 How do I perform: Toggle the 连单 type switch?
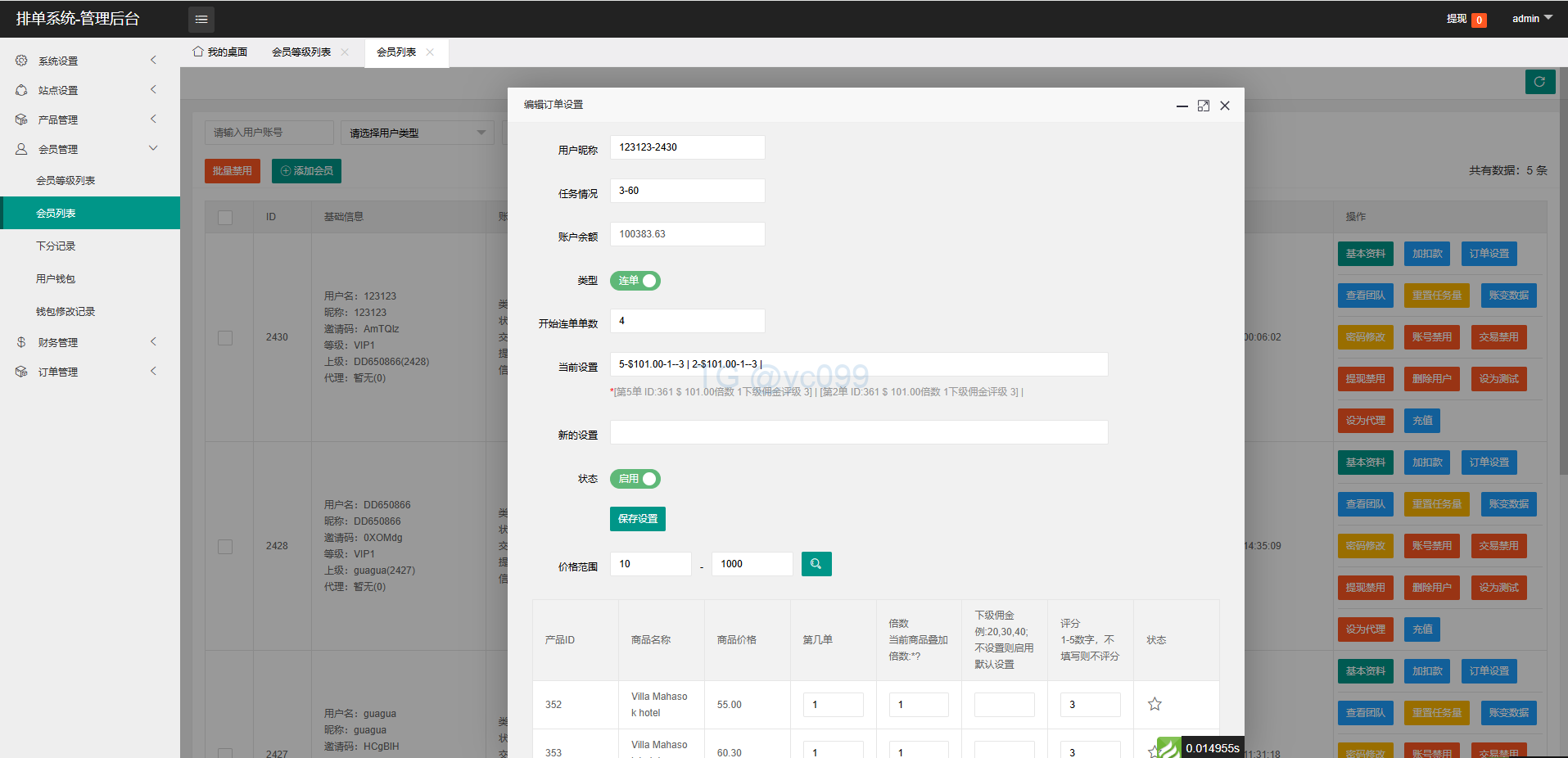pyautogui.click(x=635, y=281)
